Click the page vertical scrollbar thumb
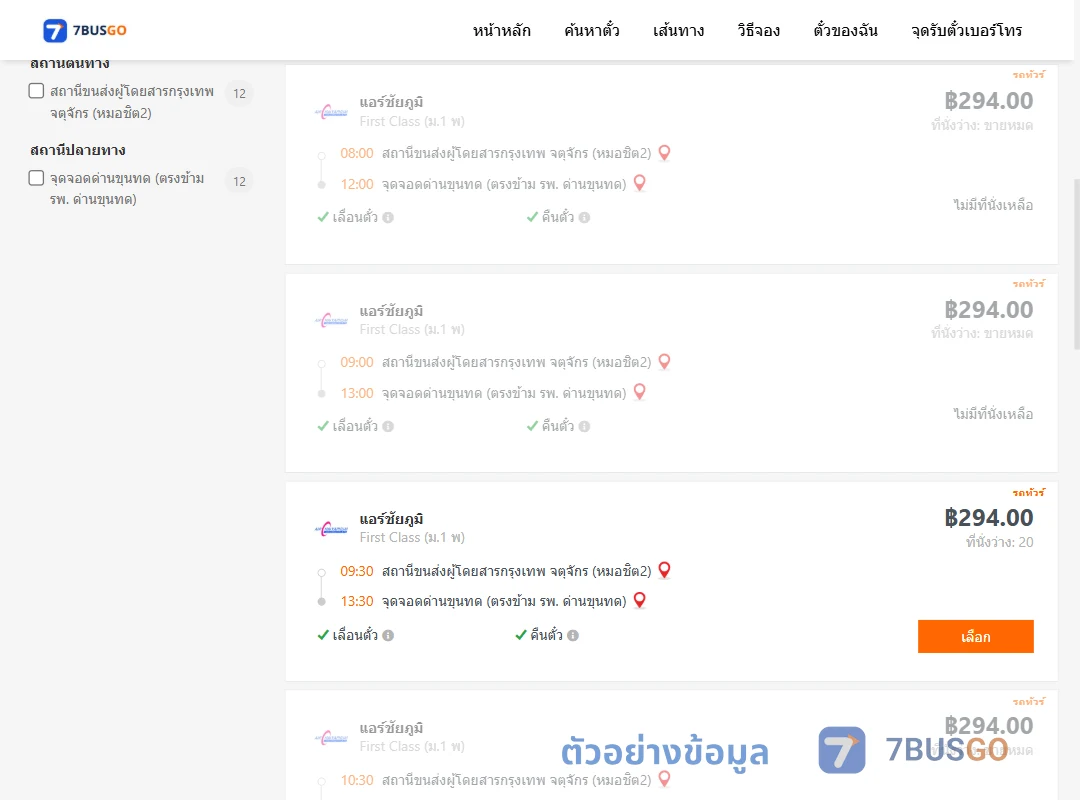 (x=1076, y=264)
